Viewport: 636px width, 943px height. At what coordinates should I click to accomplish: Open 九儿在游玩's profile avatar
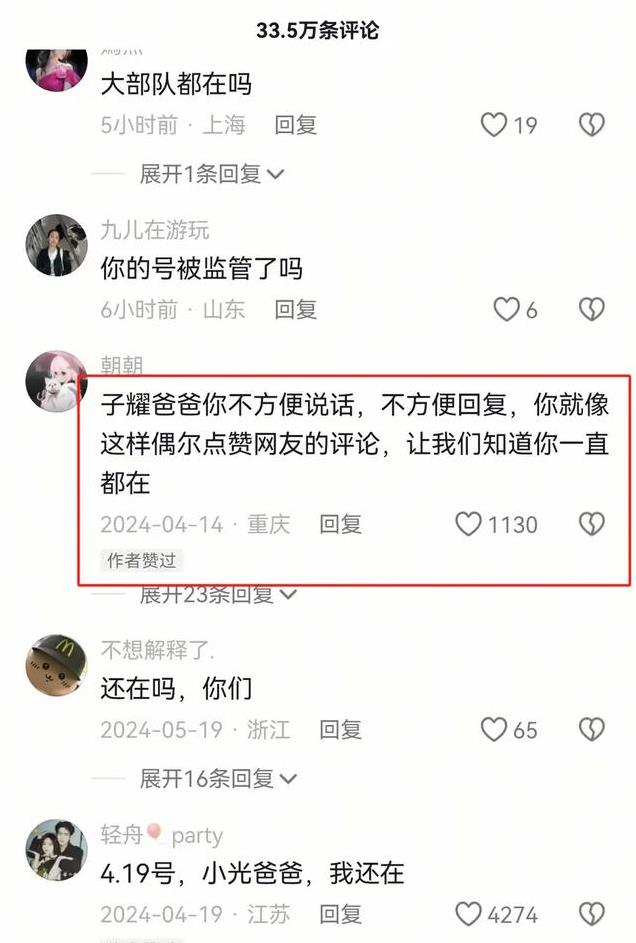[x=57, y=245]
